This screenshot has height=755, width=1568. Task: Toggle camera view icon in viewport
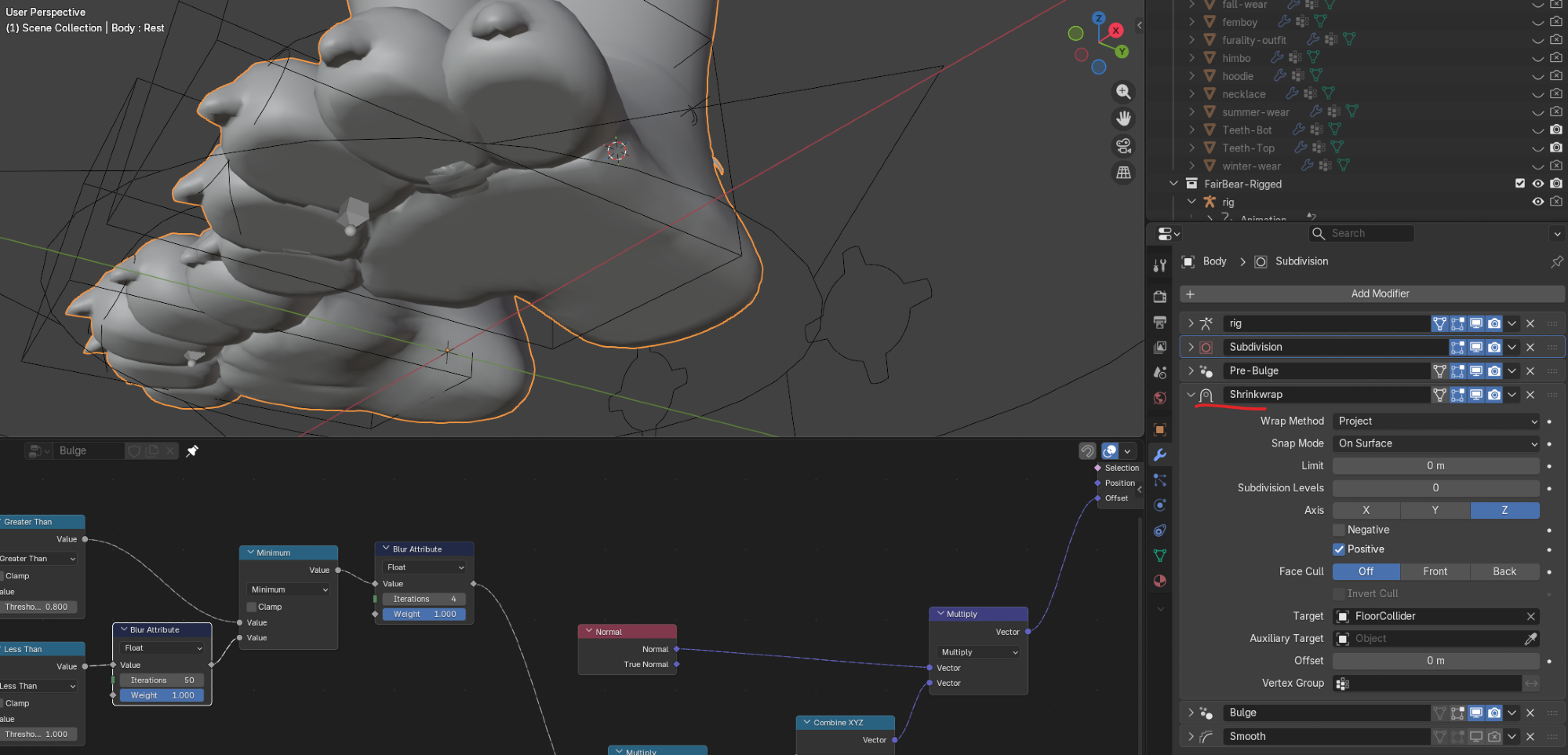pos(1123,146)
